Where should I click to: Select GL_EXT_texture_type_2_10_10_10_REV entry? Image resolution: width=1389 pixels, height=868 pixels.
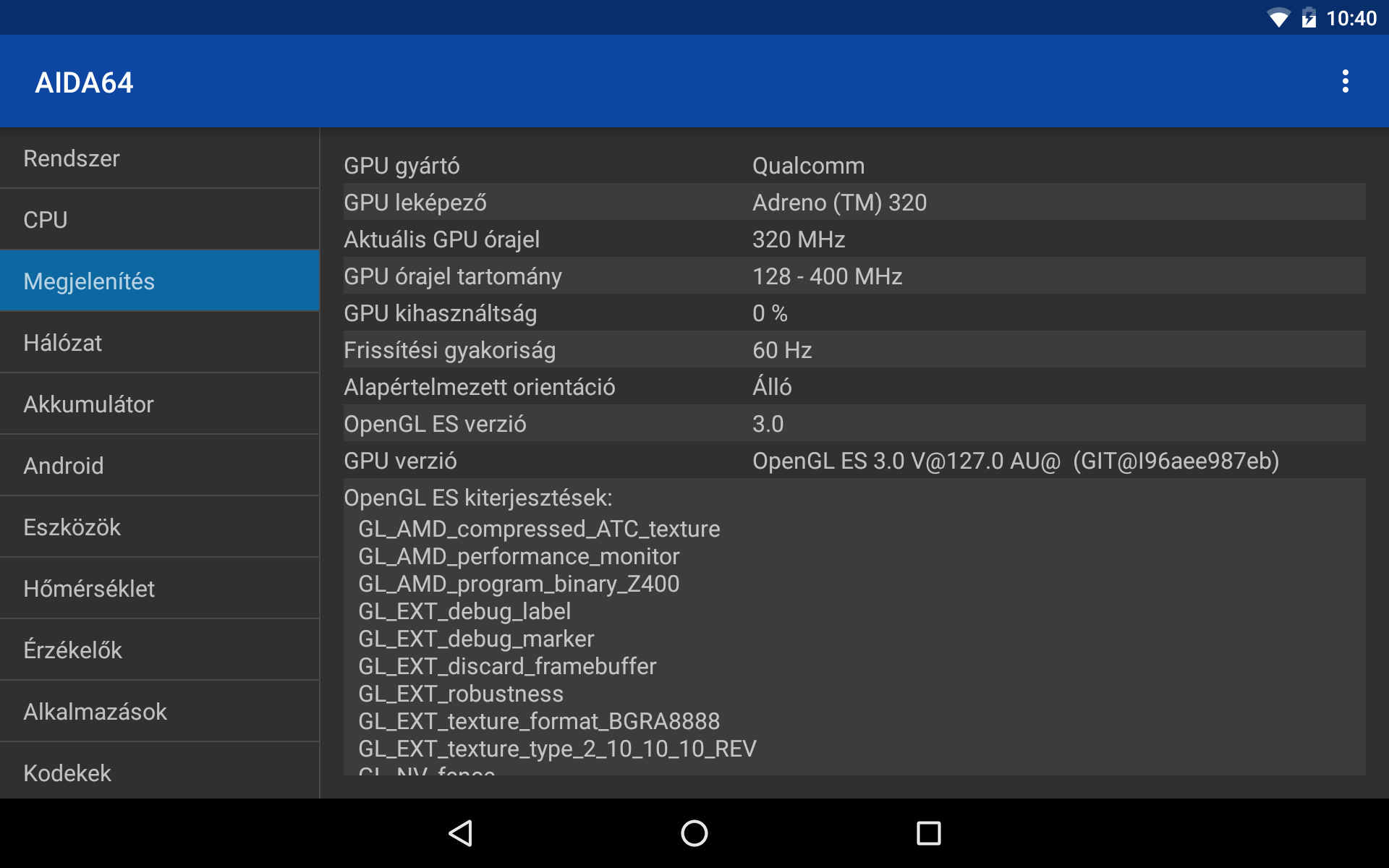557,749
